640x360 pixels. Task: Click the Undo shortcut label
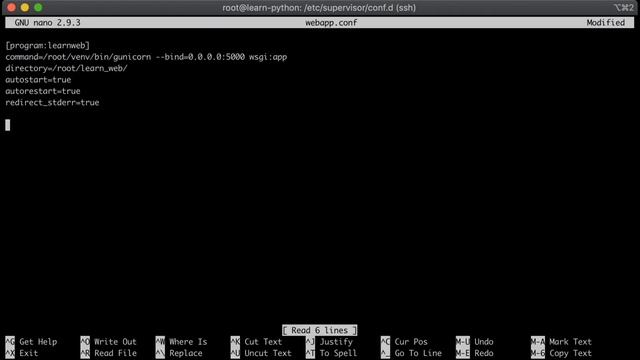[484, 342]
